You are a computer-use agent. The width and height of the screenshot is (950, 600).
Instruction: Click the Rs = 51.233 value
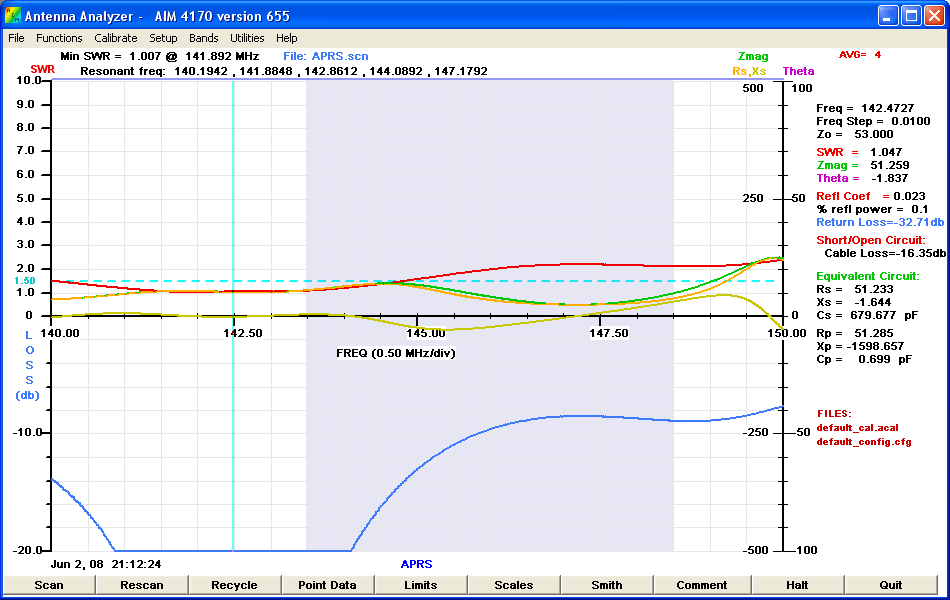[855, 290]
